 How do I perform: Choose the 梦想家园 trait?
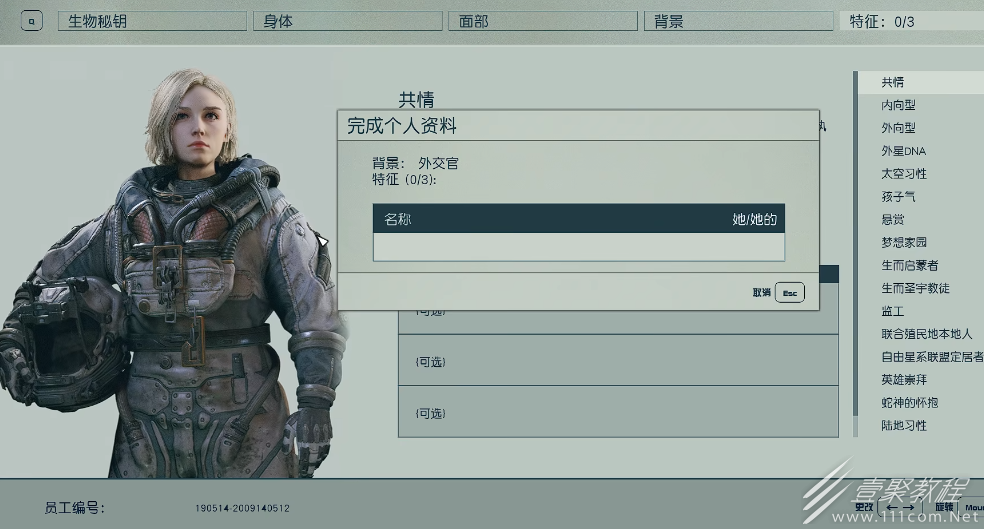(x=904, y=242)
